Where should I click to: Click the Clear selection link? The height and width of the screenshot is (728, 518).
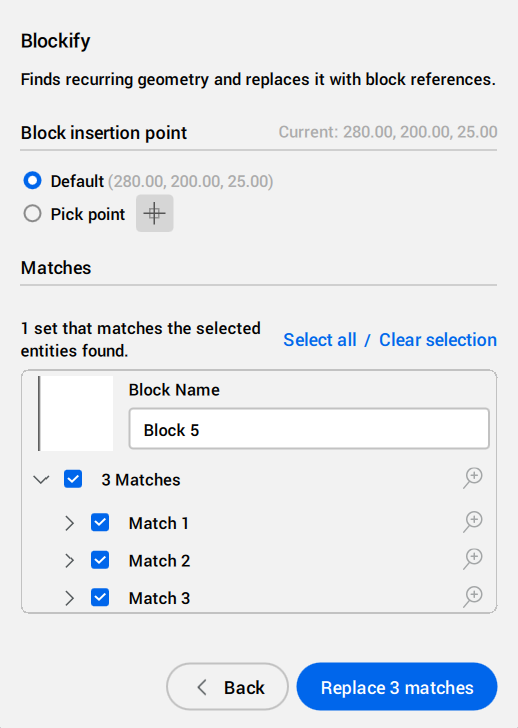click(x=438, y=340)
